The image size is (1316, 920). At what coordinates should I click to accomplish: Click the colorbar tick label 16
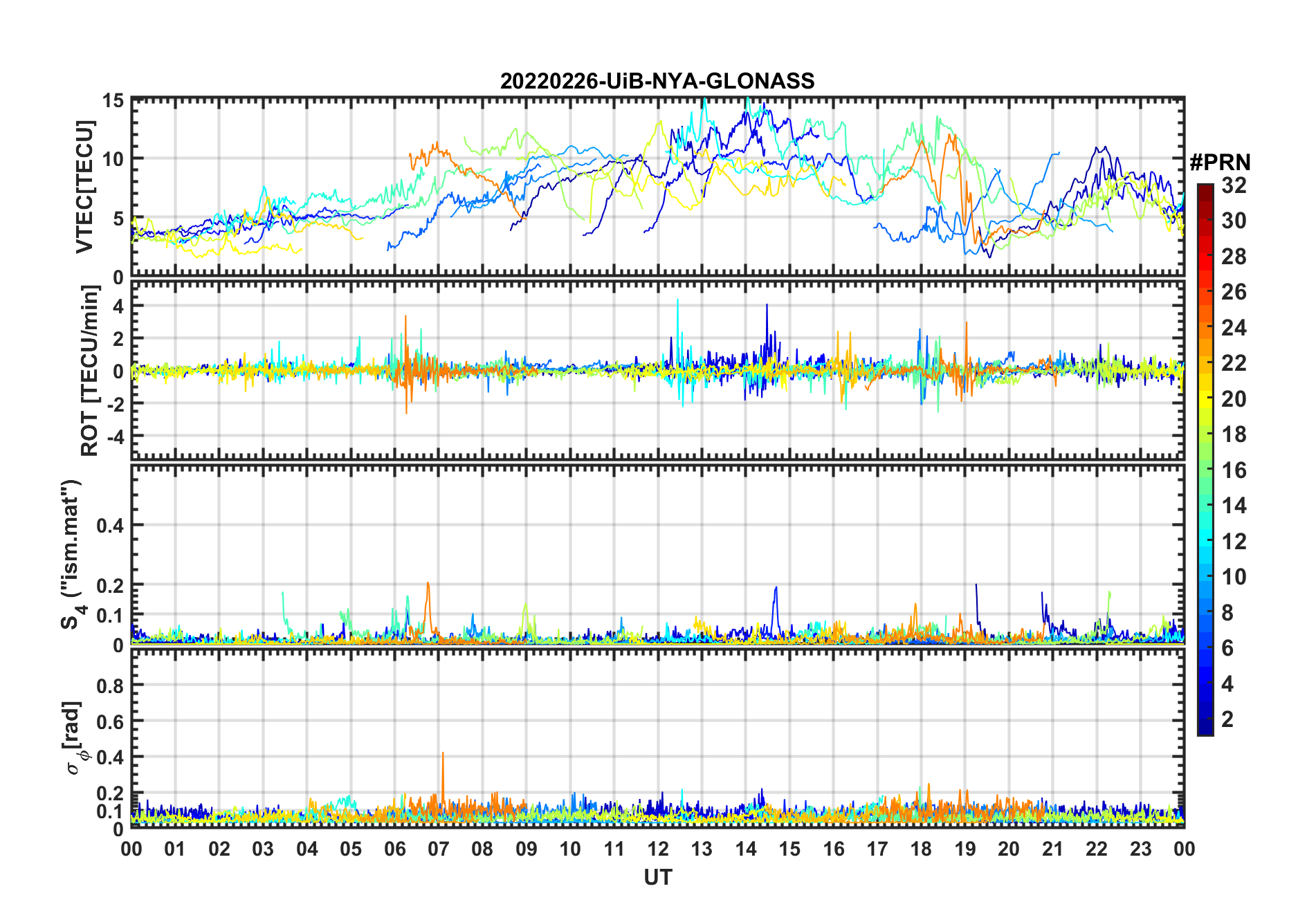coord(1234,470)
